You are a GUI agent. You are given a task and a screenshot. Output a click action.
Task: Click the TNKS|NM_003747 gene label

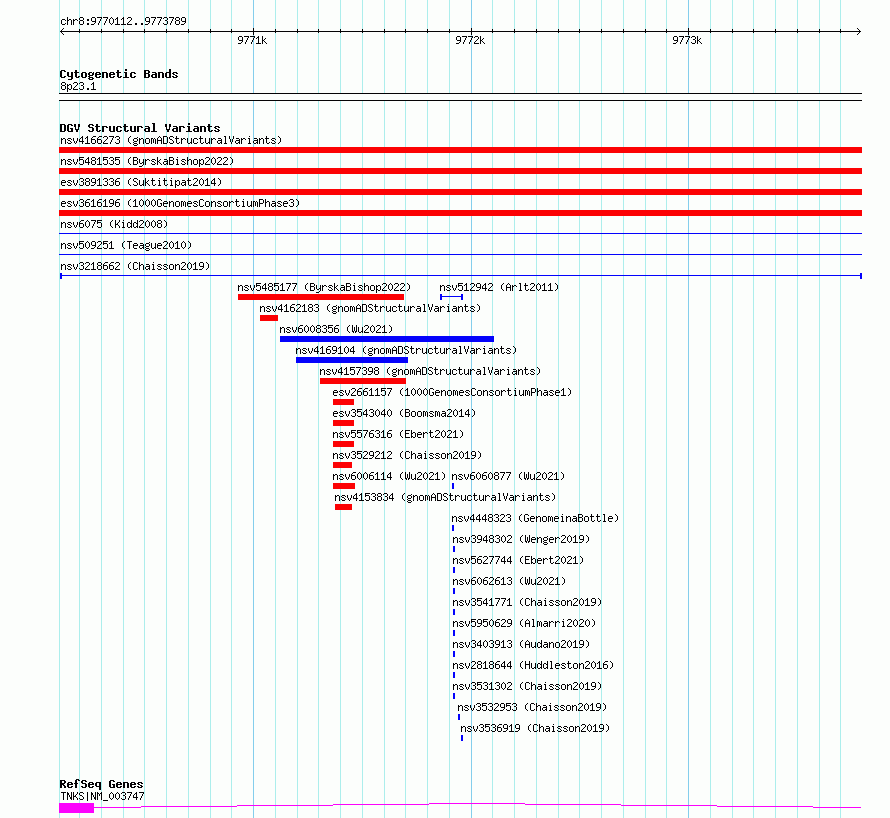102,796
